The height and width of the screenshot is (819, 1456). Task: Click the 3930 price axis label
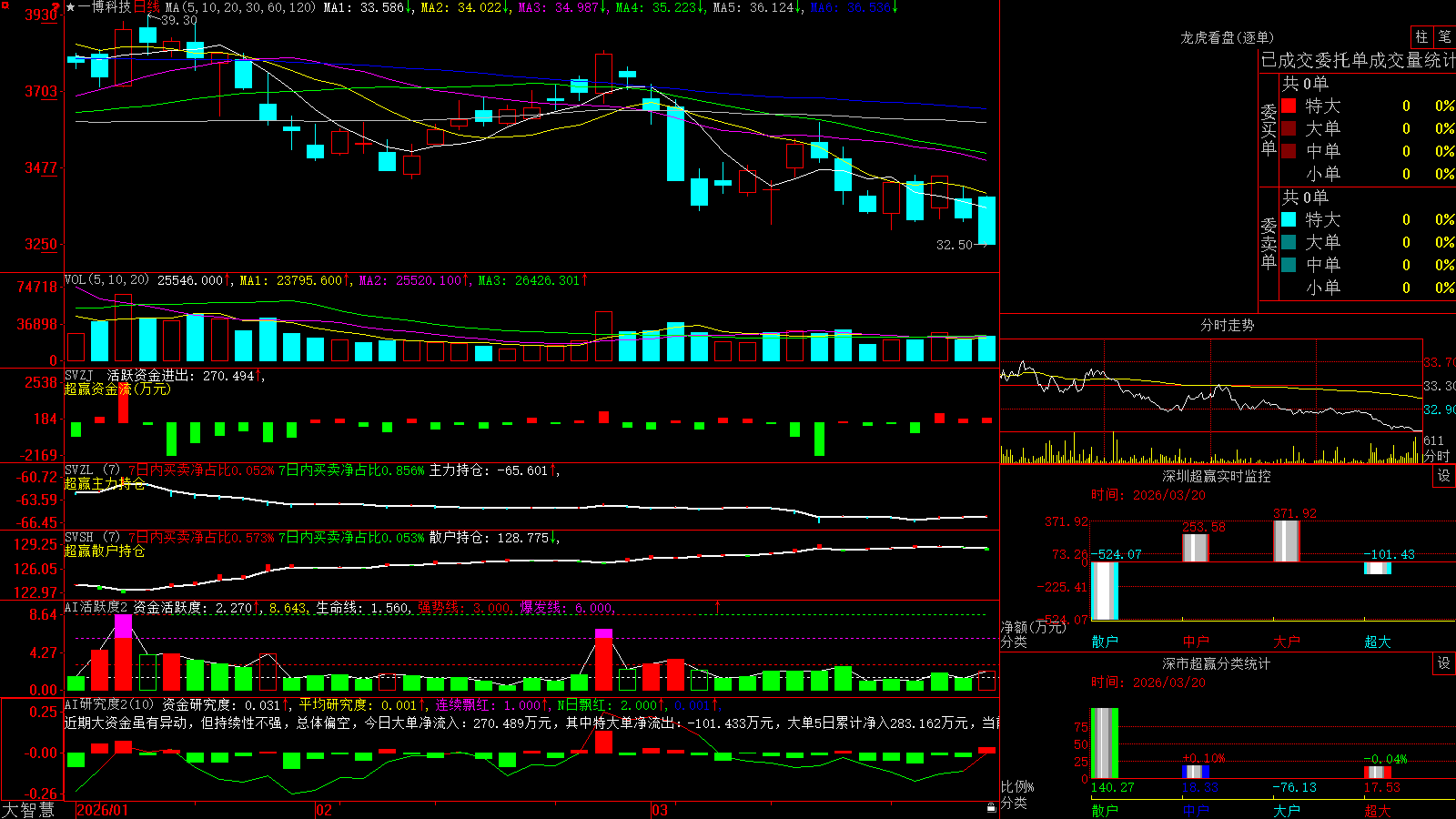[x=41, y=15]
